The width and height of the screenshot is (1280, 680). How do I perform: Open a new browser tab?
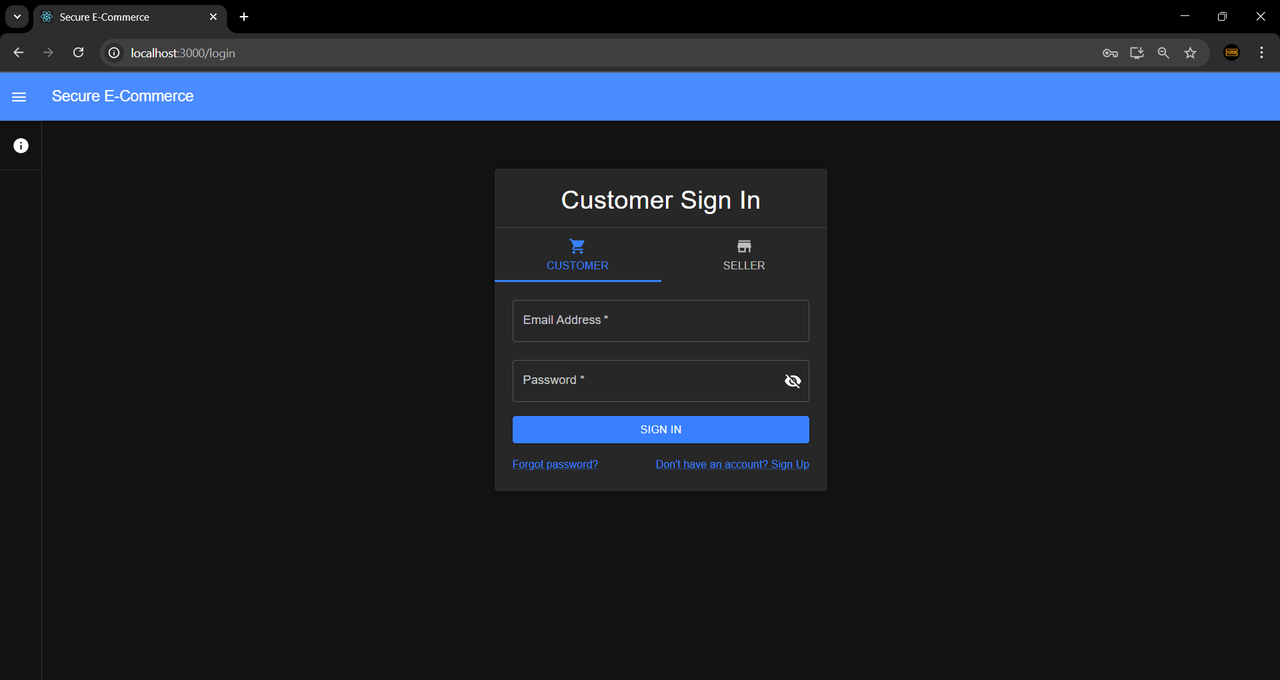click(244, 17)
